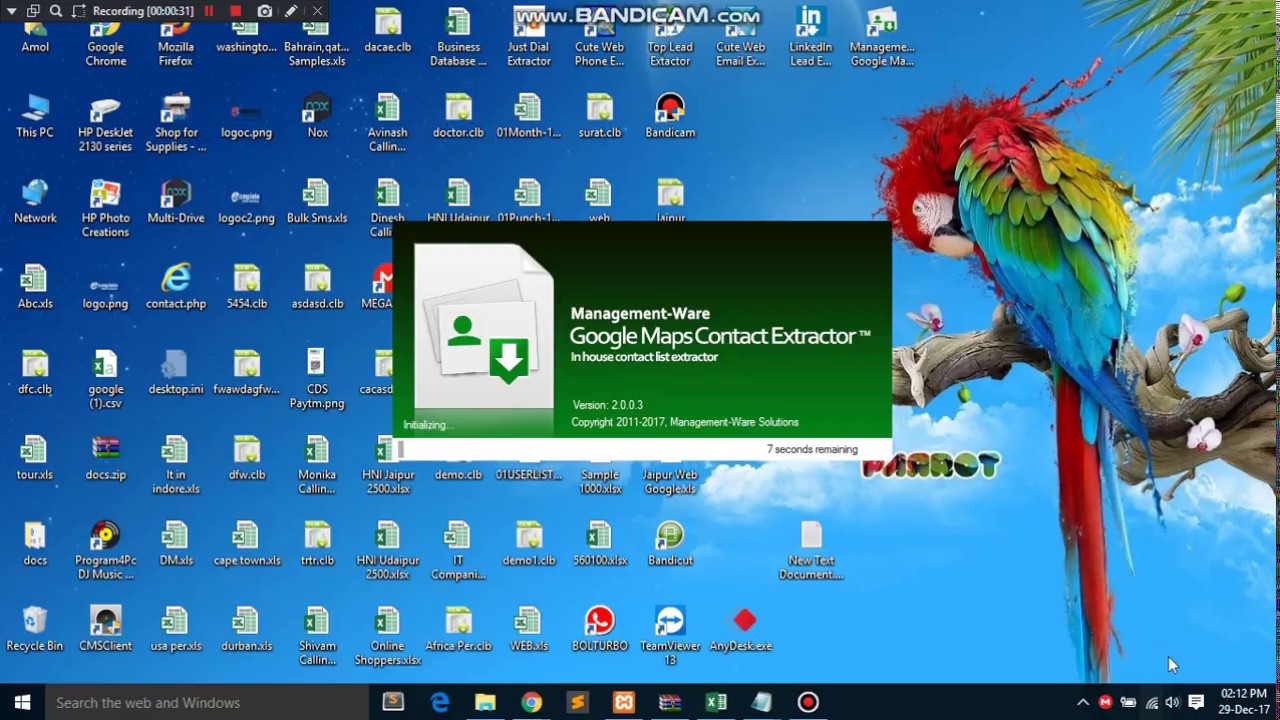This screenshot has height=720, width=1280.
Task: Click the Search the web and Windows box
Action: click(x=206, y=702)
